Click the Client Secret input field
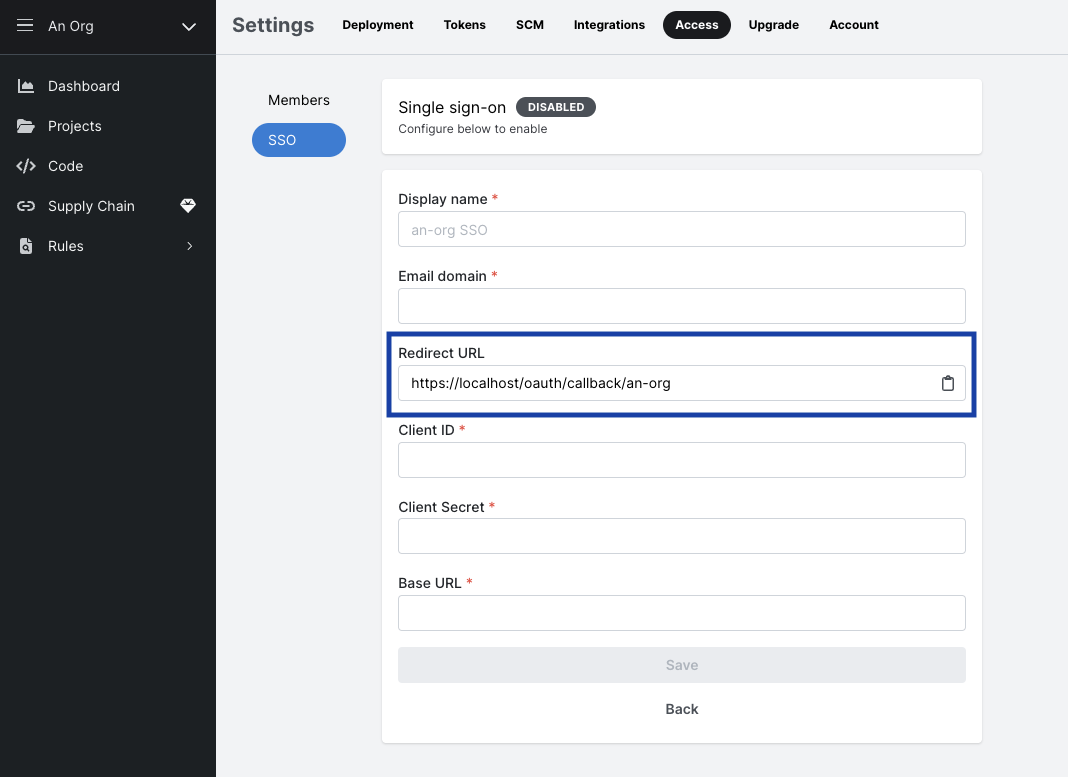 coord(681,536)
